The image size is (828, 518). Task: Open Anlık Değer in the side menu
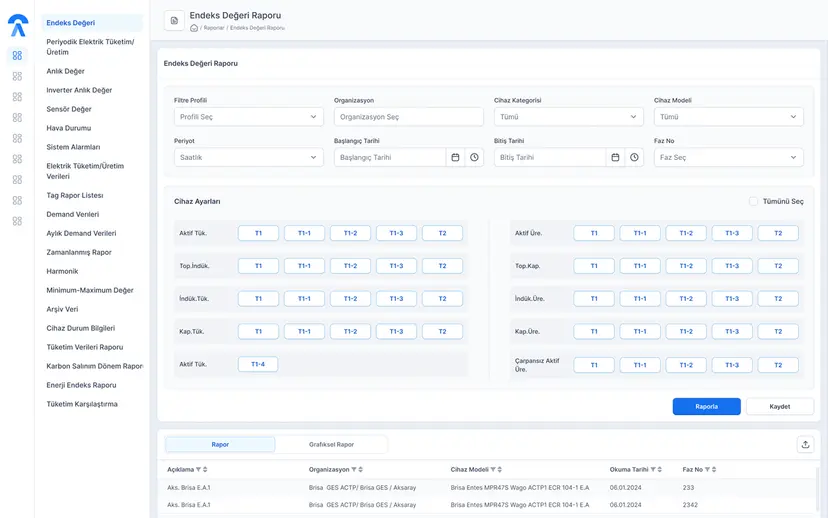click(65, 71)
